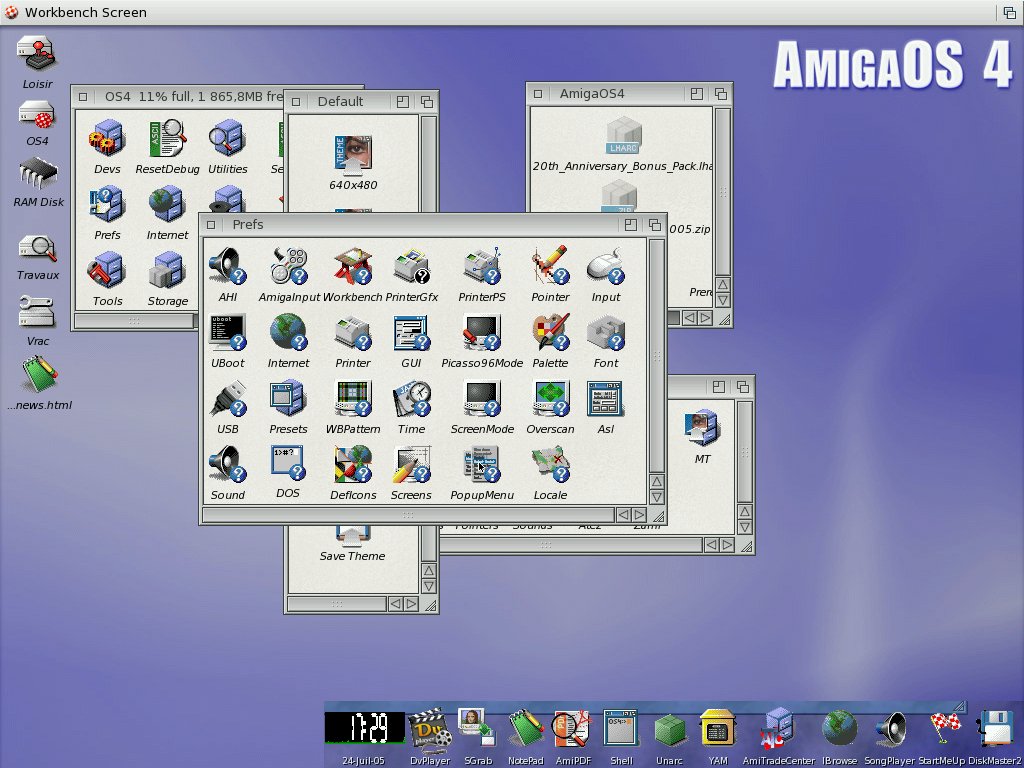Click scroll down arrow in Prefs window
This screenshot has height=768, width=1024.
click(658, 497)
